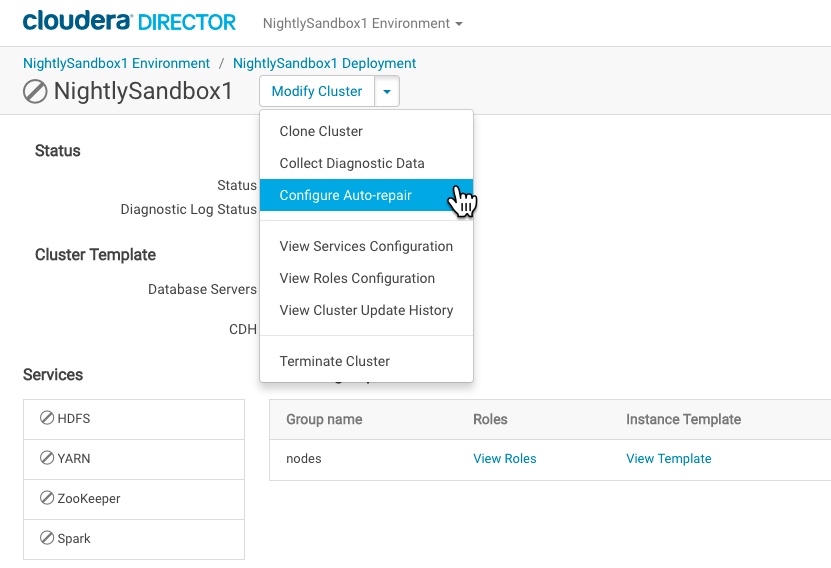Open View Roles Configuration

tap(357, 278)
